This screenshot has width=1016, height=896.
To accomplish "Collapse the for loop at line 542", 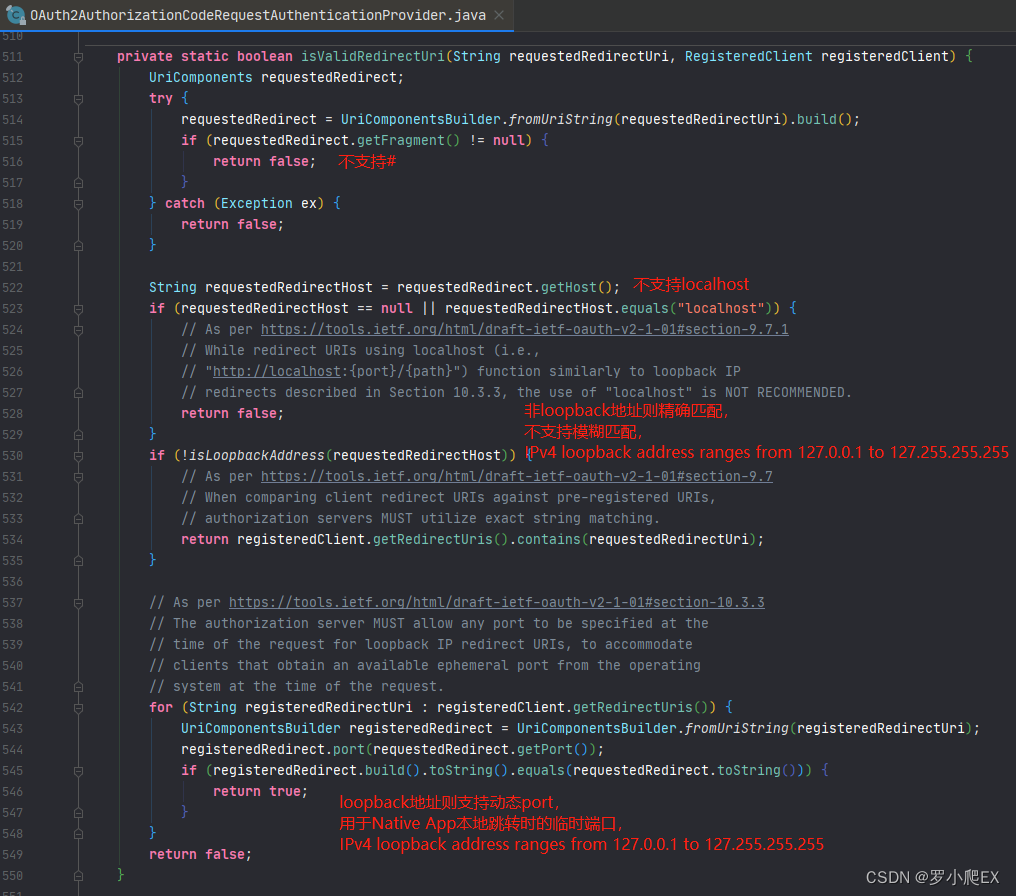I will (x=78, y=708).
